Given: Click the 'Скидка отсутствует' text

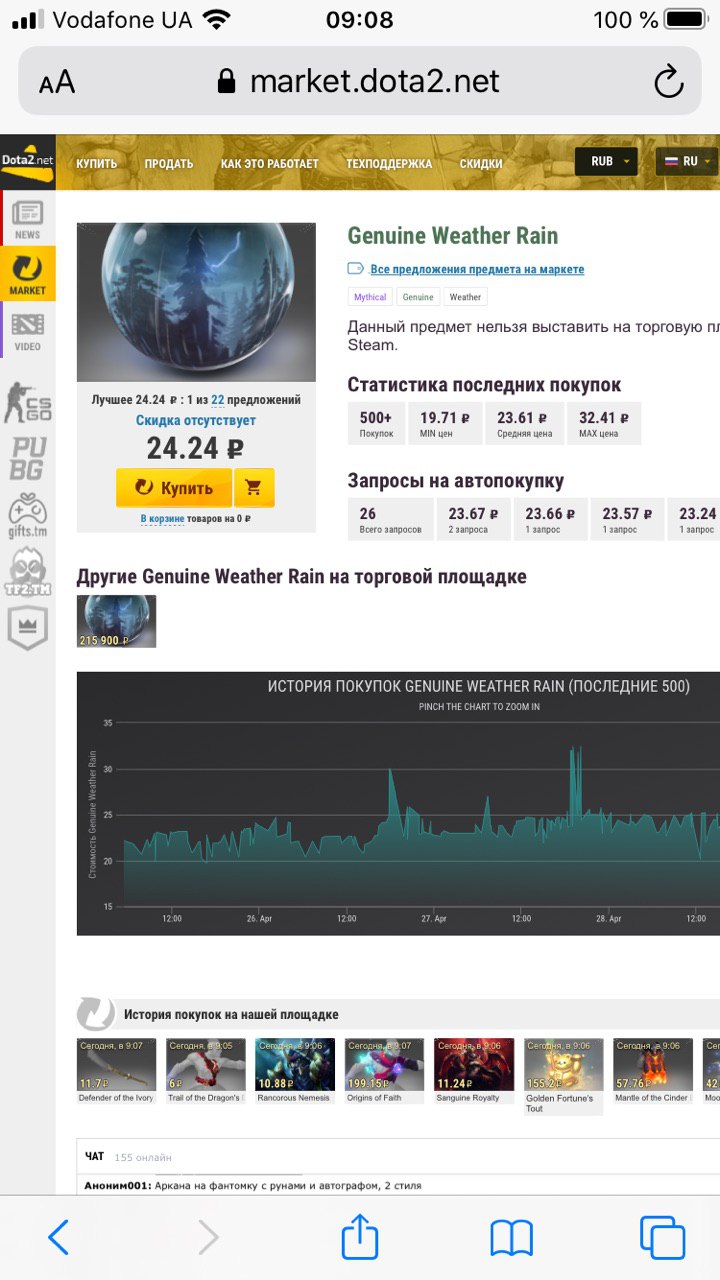Looking at the screenshot, I should coord(196,421).
